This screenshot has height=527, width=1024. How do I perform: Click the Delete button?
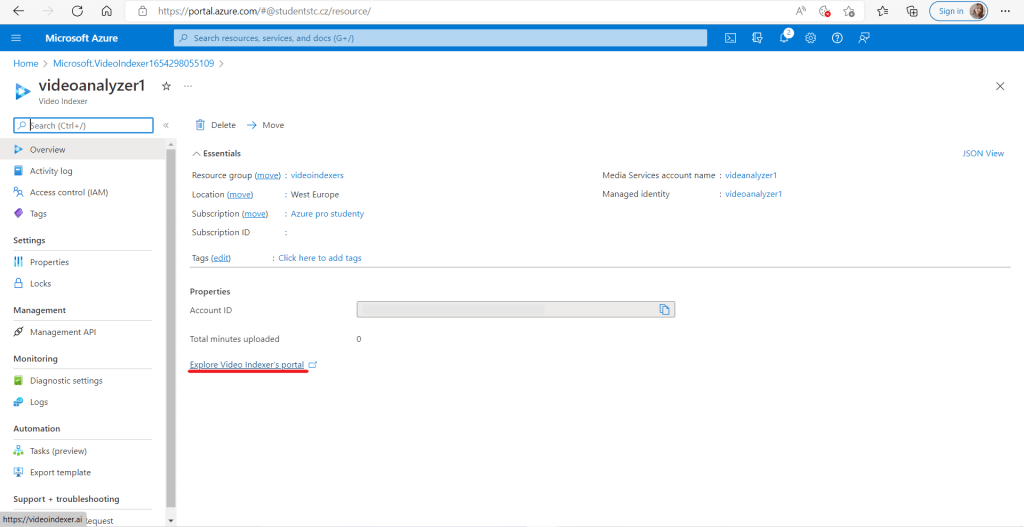pyautogui.click(x=215, y=125)
